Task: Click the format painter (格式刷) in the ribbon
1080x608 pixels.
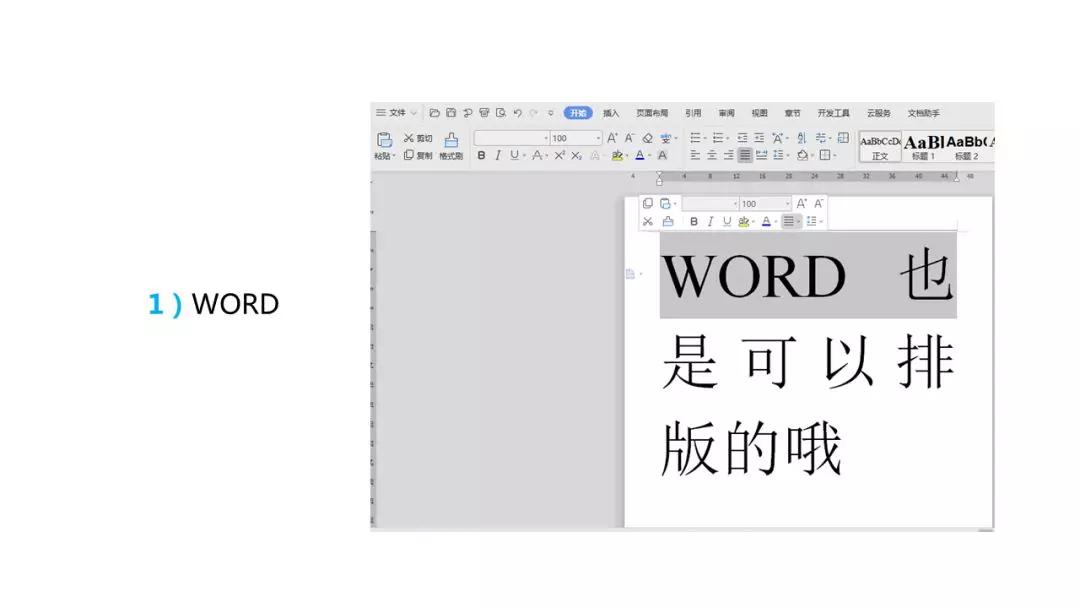Action: pyautogui.click(x=451, y=145)
